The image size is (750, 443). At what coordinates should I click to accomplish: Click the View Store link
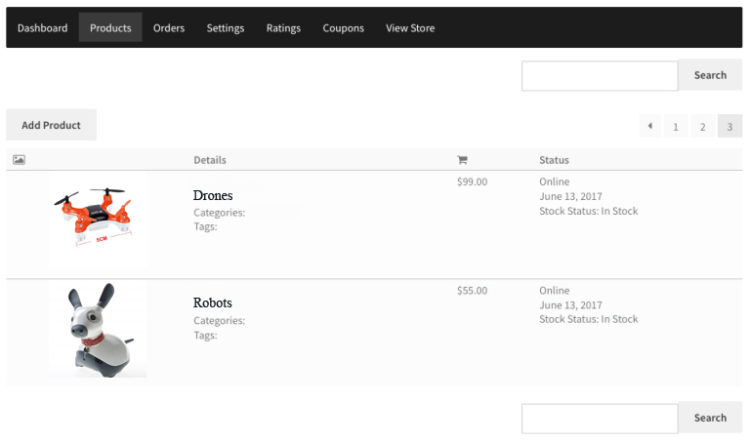coord(410,28)
